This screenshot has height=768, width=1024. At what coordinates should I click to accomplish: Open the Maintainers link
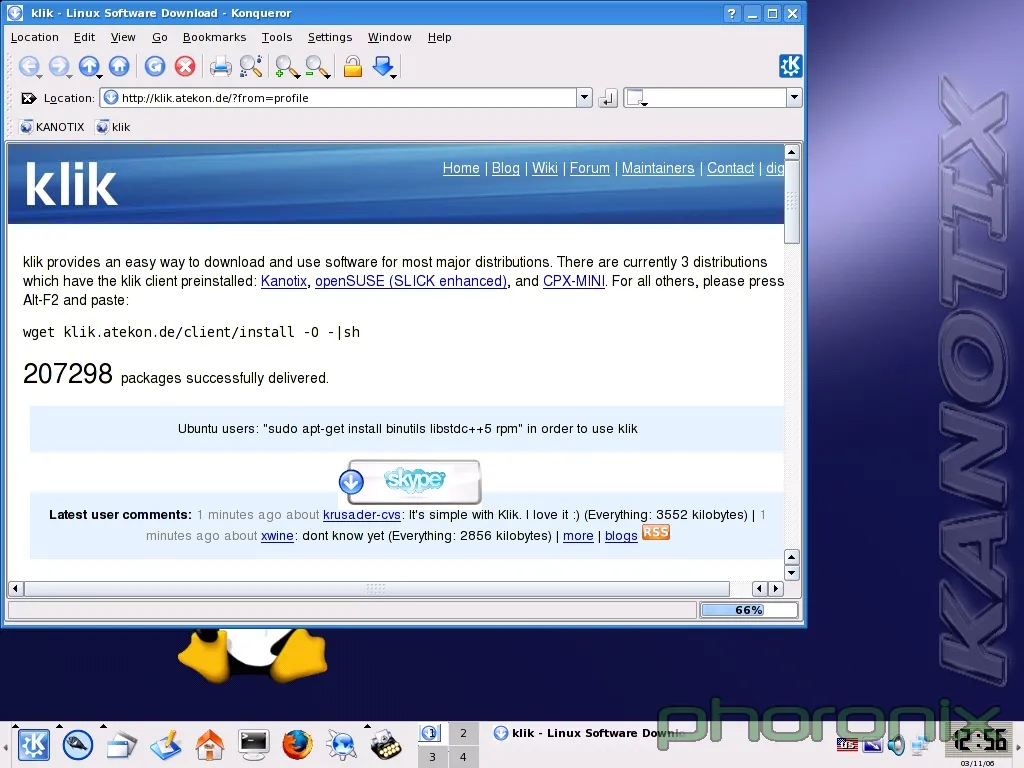tap(658, 168)
